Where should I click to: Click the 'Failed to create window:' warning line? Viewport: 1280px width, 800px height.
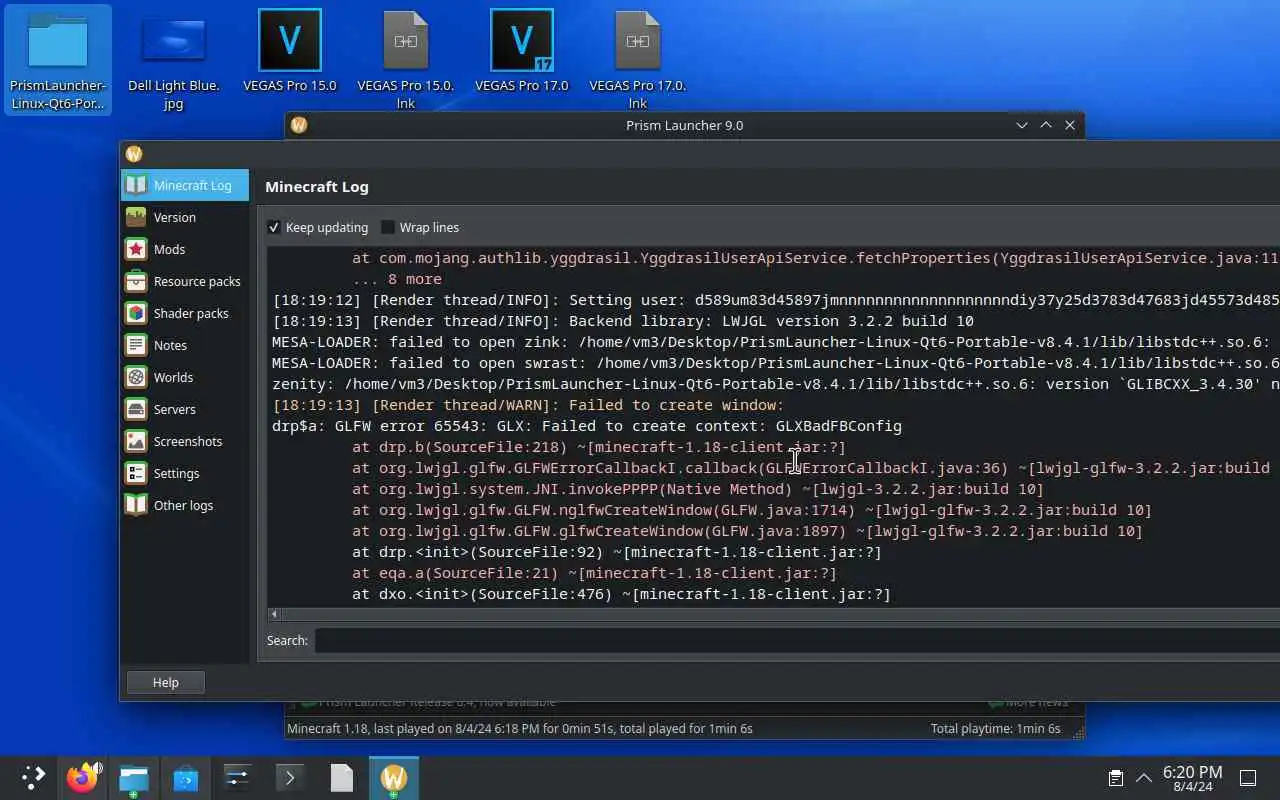click(528, 405)
